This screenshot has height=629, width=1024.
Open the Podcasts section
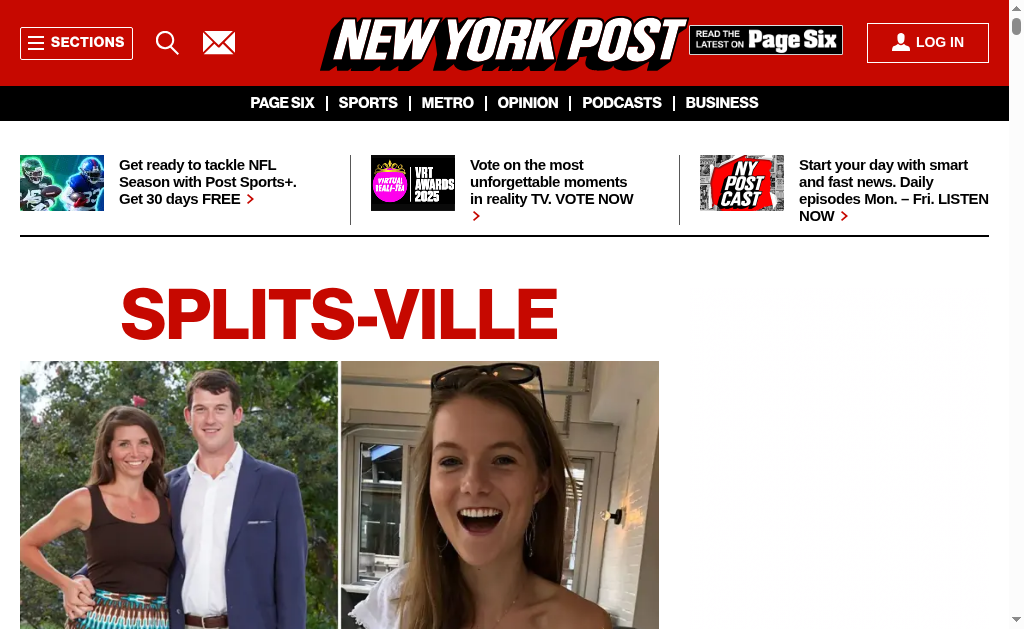click(622, 103)
